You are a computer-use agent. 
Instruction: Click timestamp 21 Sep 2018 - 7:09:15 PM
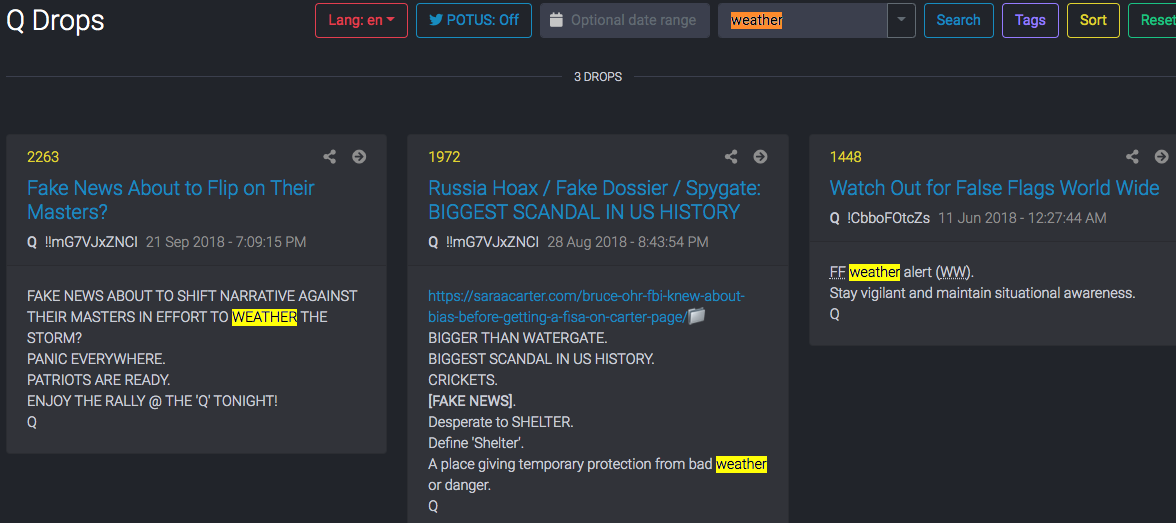click(226, 242)
